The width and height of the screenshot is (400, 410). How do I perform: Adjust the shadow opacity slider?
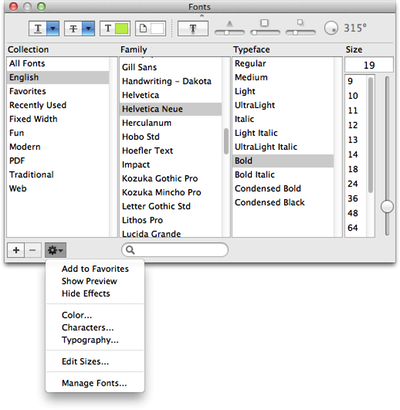coord(229,32)
